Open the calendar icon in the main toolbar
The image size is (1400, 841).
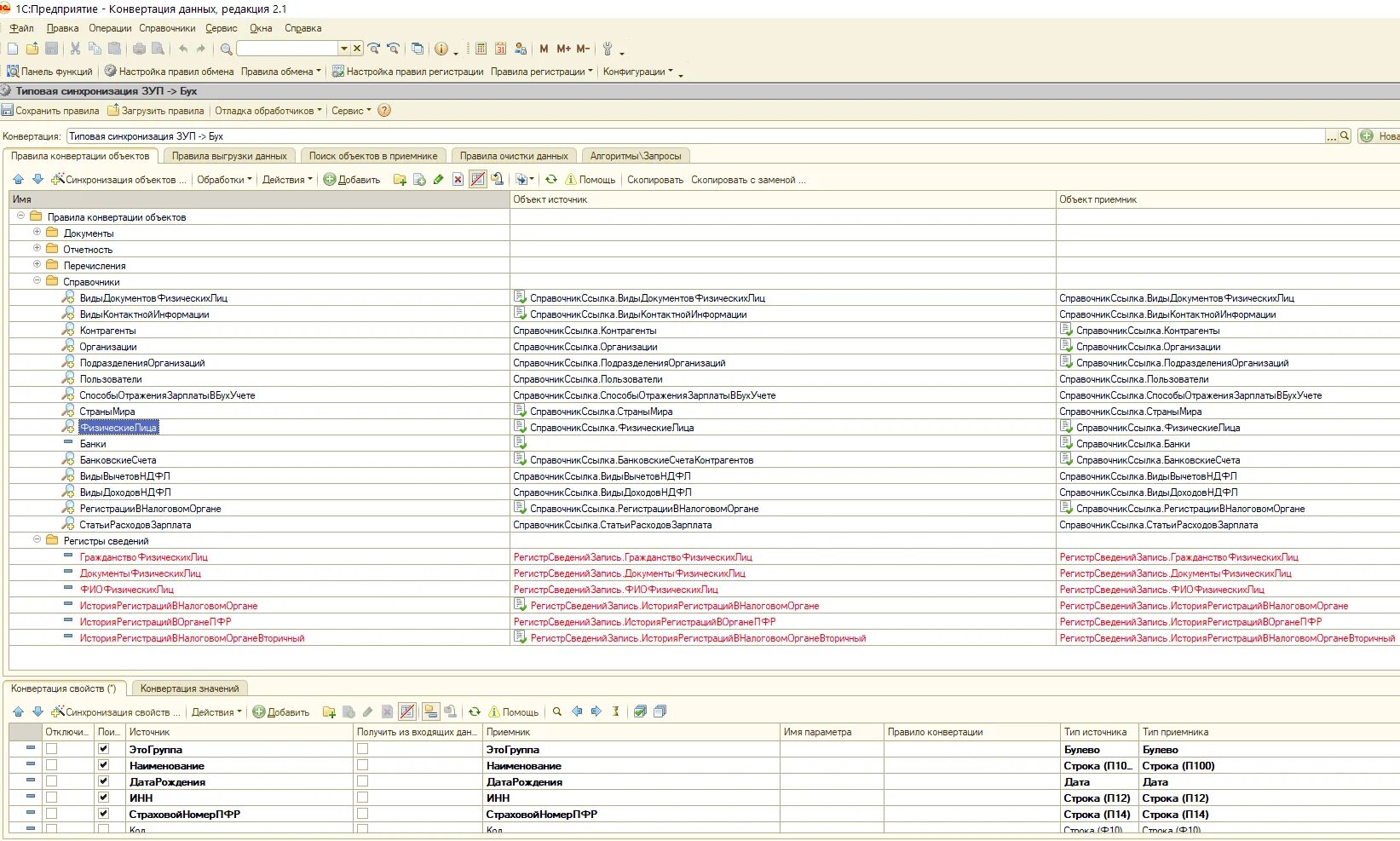coord(500,49)
